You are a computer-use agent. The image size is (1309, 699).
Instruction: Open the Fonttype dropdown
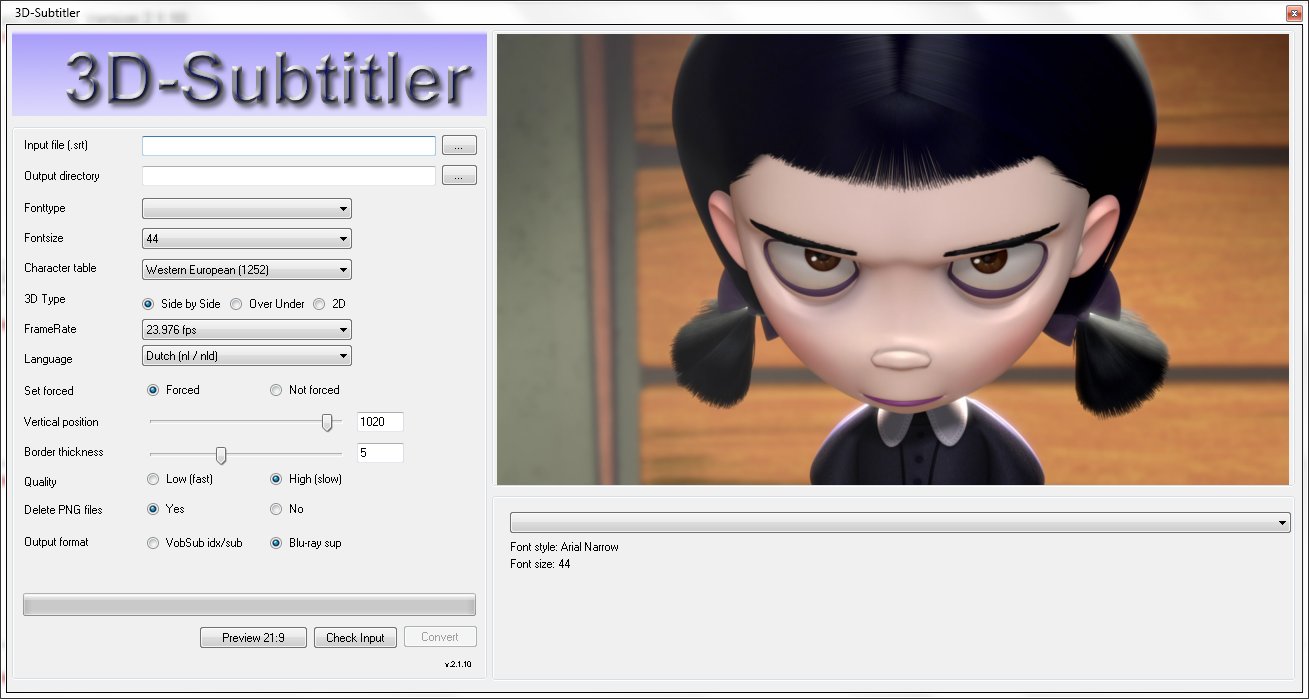pyautogui.click(x=247, y=209)
